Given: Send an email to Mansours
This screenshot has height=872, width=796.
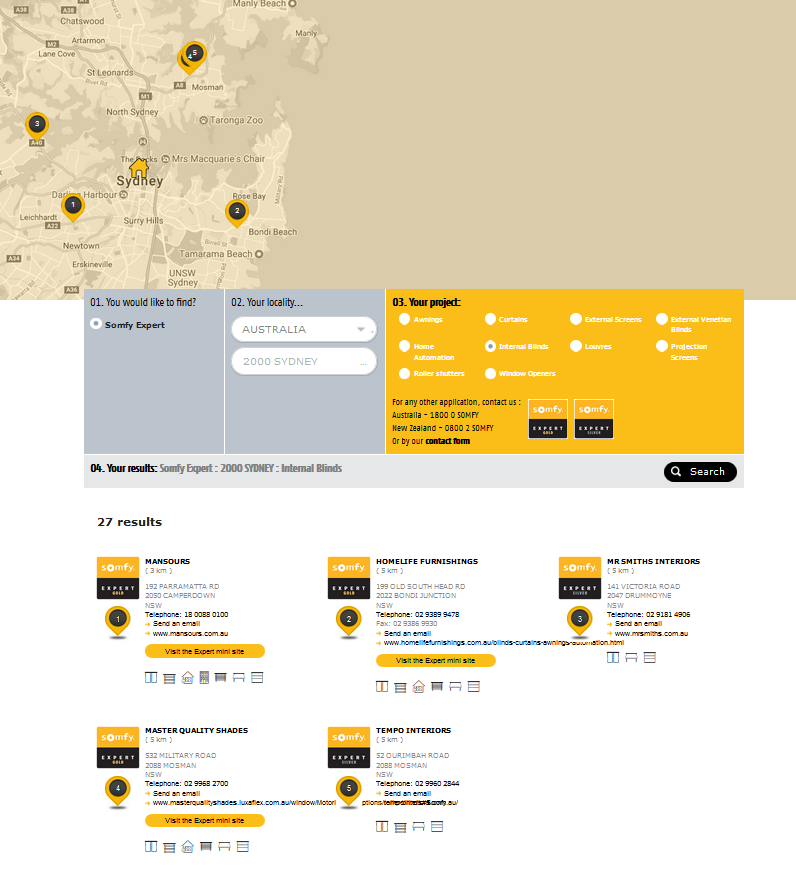Looking at the screenshot, I should click(x=176, y=624).
